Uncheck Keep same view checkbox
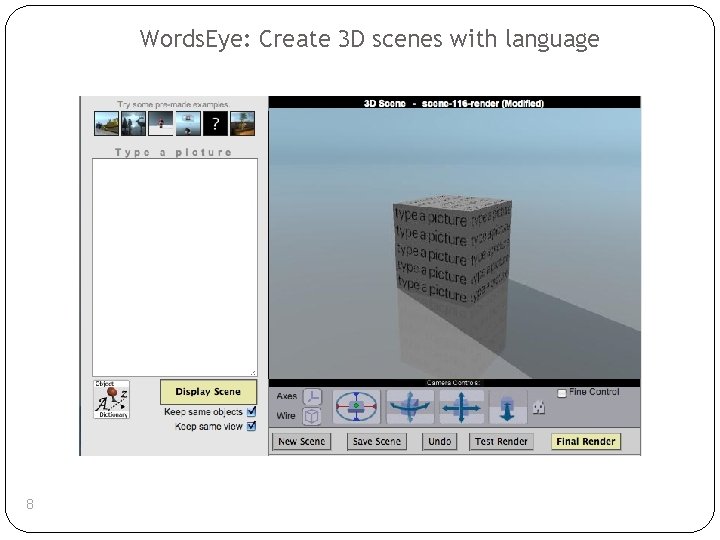720x540 pixels. (x=251, y=426)
